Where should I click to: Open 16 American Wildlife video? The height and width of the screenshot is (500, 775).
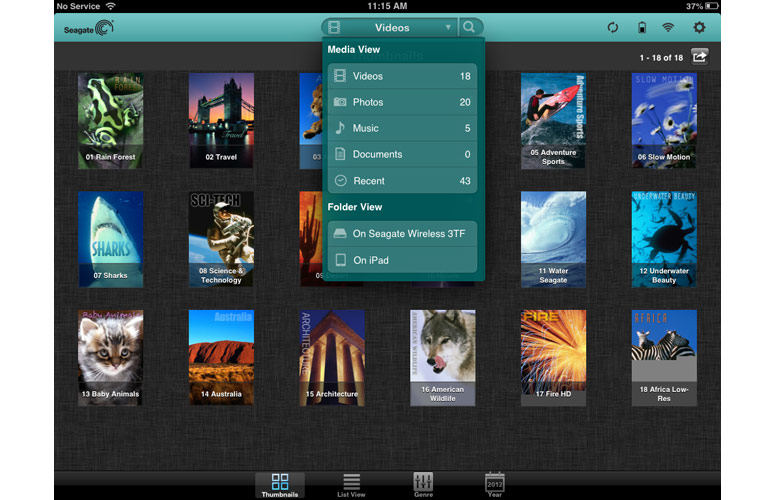[443, 358]
